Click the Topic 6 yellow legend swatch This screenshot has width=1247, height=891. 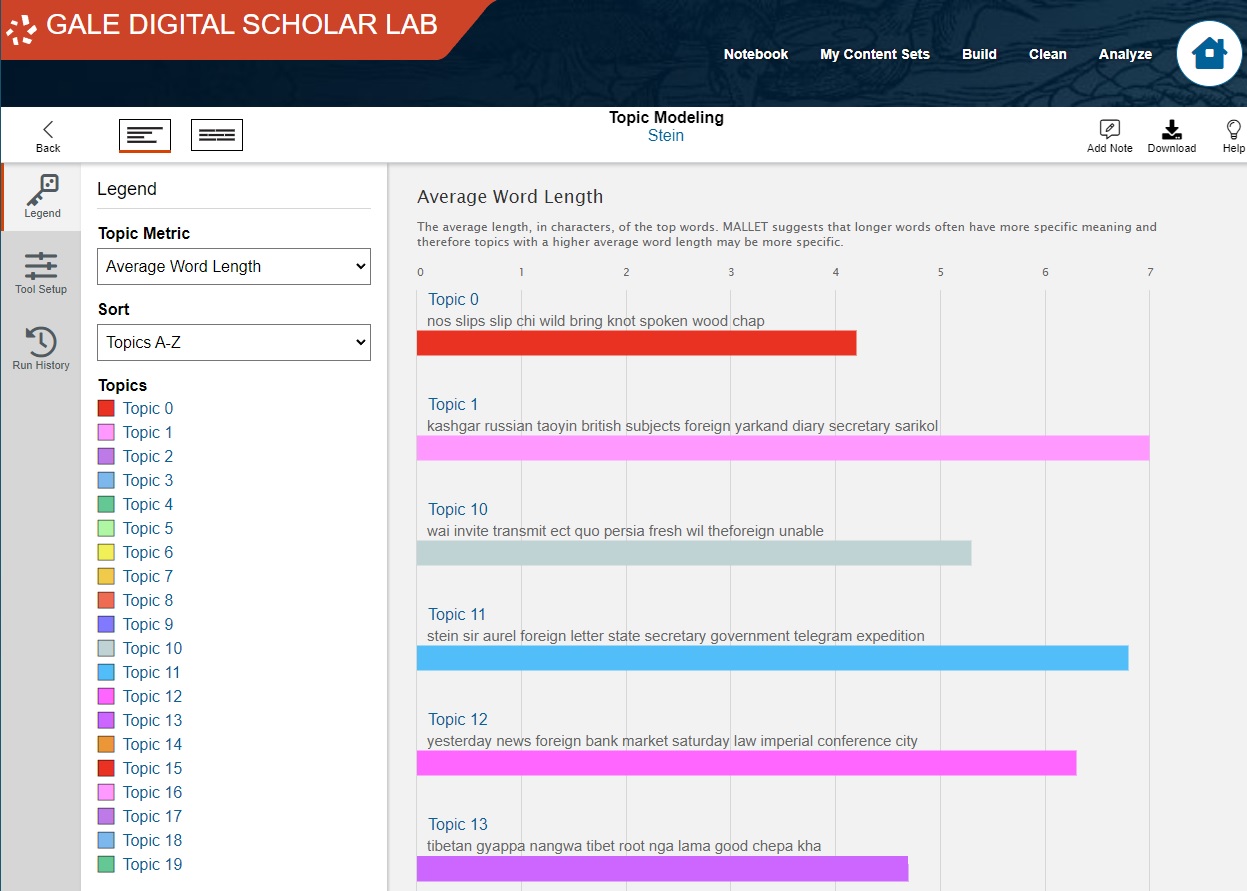(106, 552)
